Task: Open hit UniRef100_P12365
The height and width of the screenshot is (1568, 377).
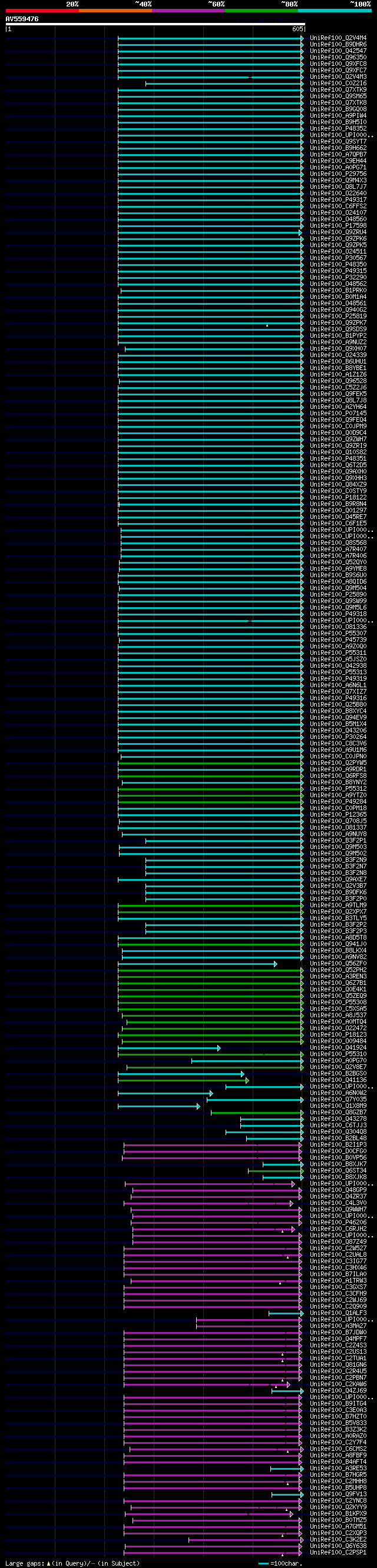Action: 338,814
